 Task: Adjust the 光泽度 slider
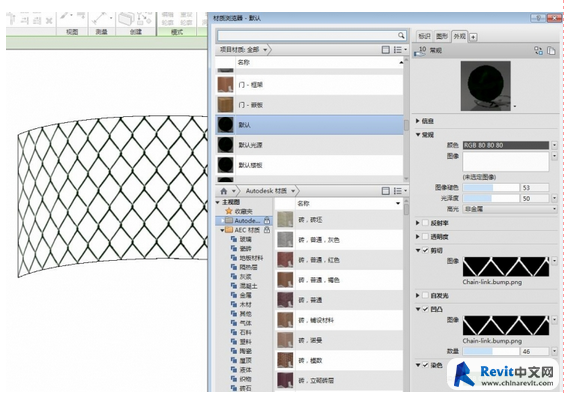(x=491, y=198)
